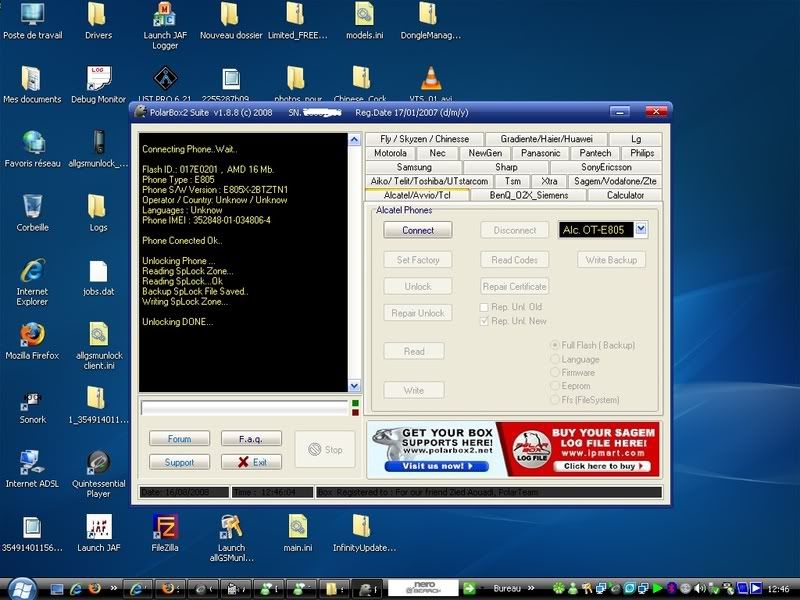Open the Drivers folder on desktop
Image resolution: width=800 pixels, height=600 pixels.
(98, 20)
